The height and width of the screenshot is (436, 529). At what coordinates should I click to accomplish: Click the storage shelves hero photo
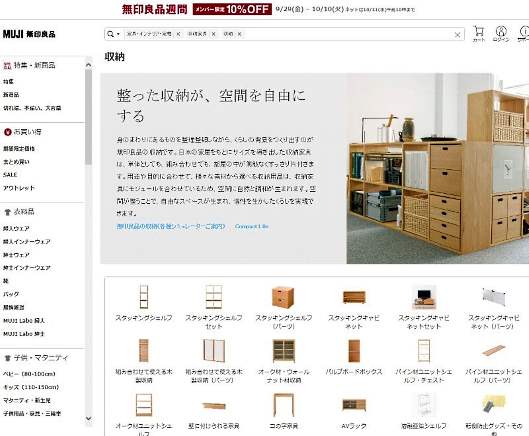point(438,168)
